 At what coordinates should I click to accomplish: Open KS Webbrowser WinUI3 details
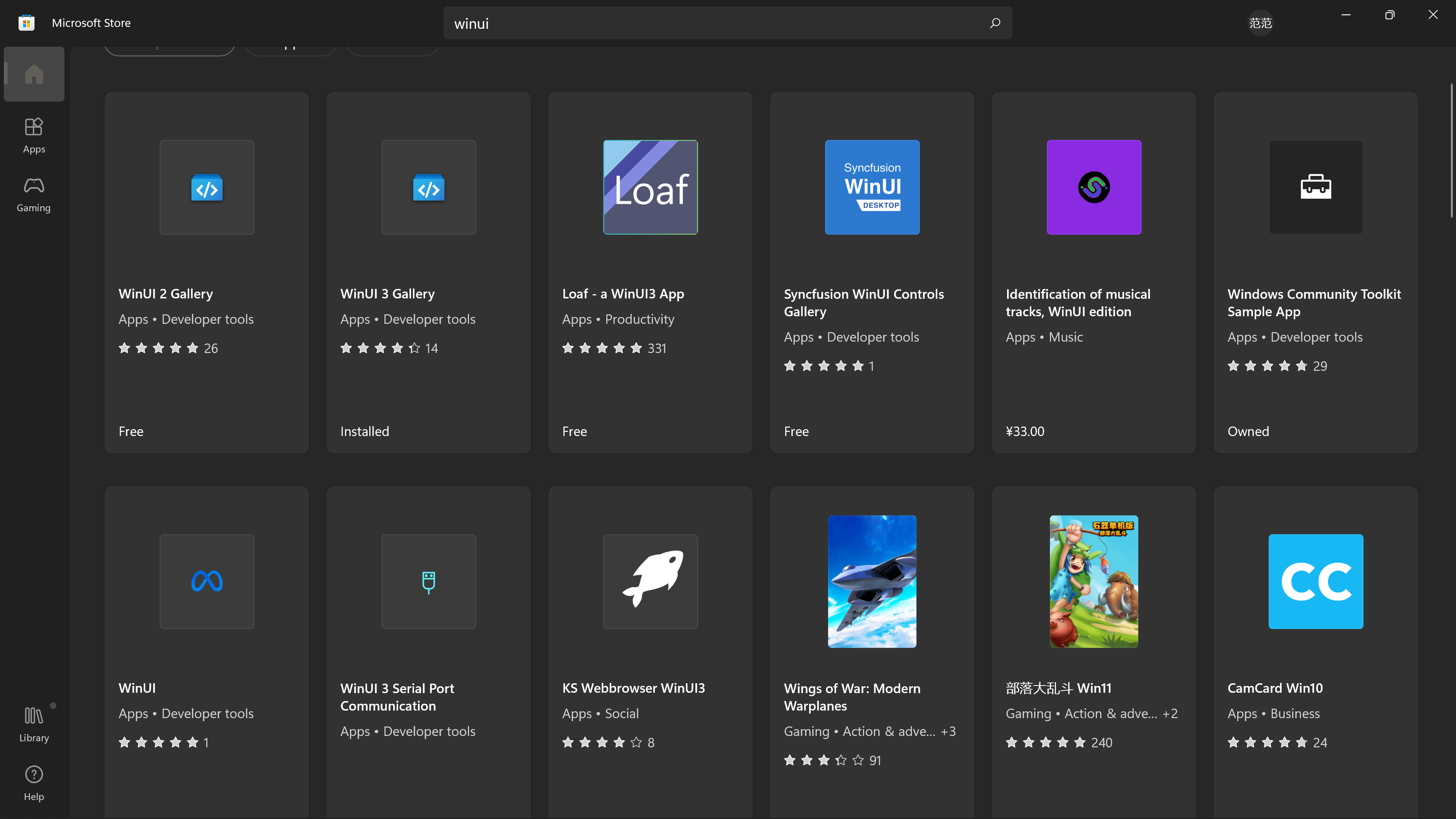650,650
